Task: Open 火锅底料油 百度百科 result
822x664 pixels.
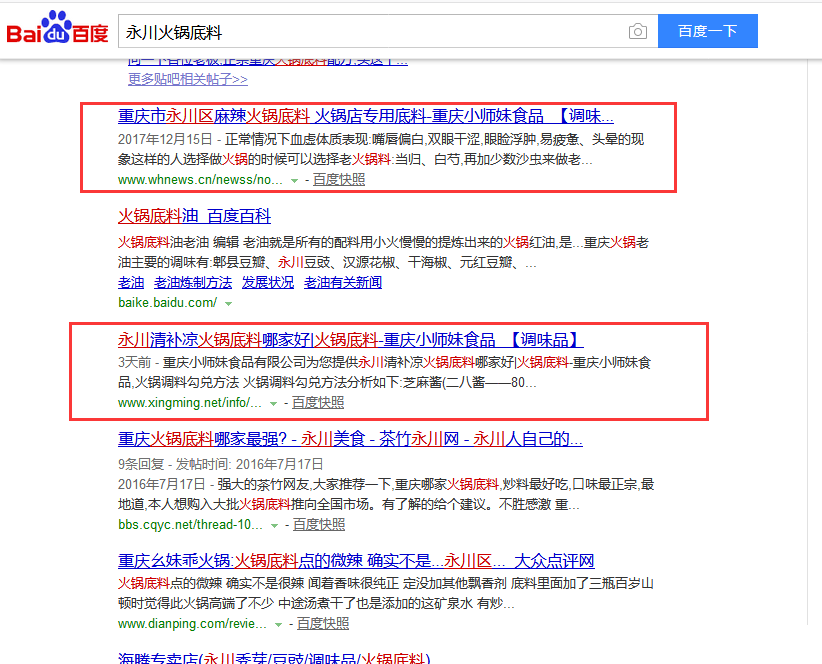Action: click(x=194, y=216)
